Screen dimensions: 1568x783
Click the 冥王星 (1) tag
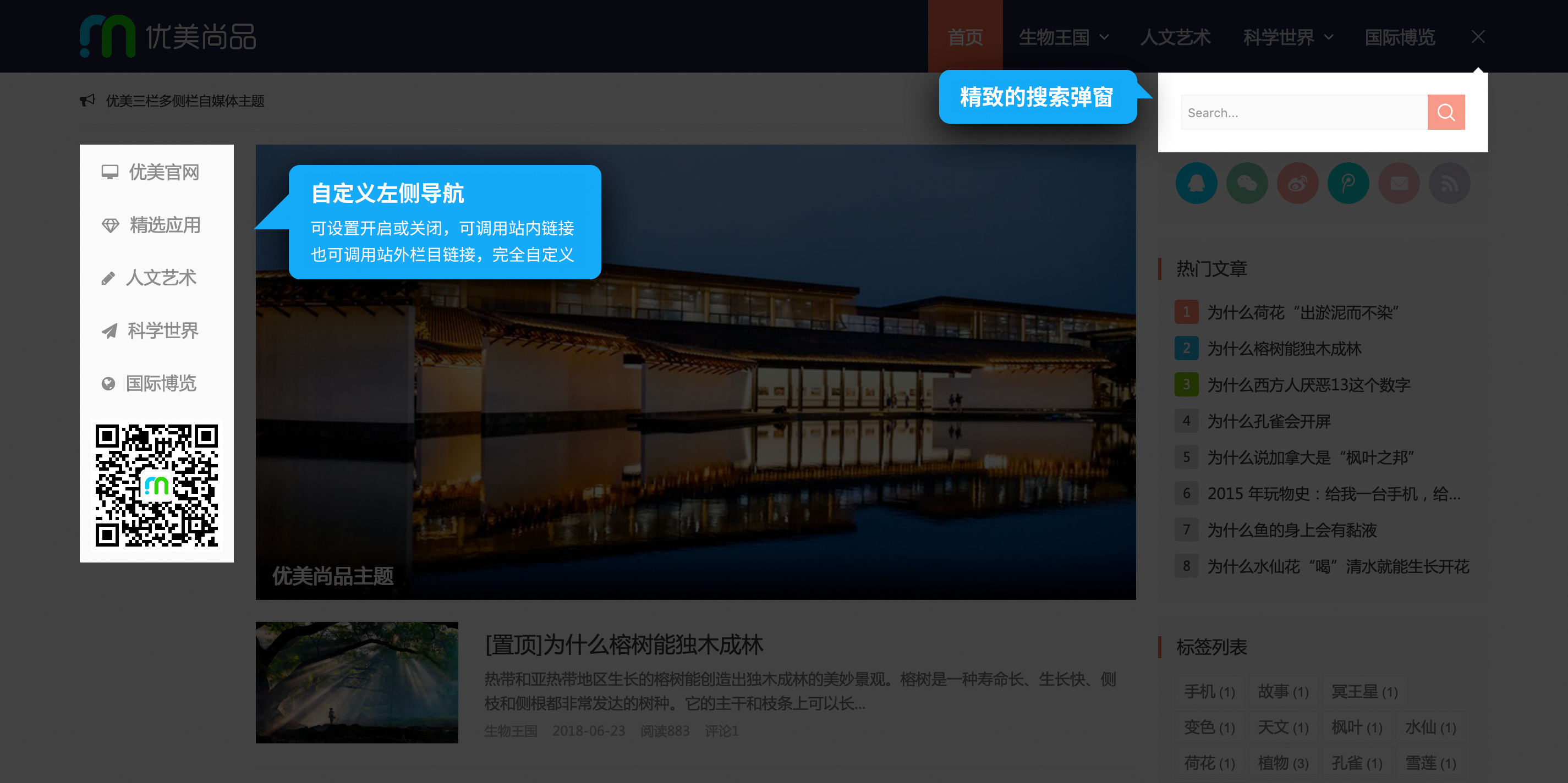1364,692
